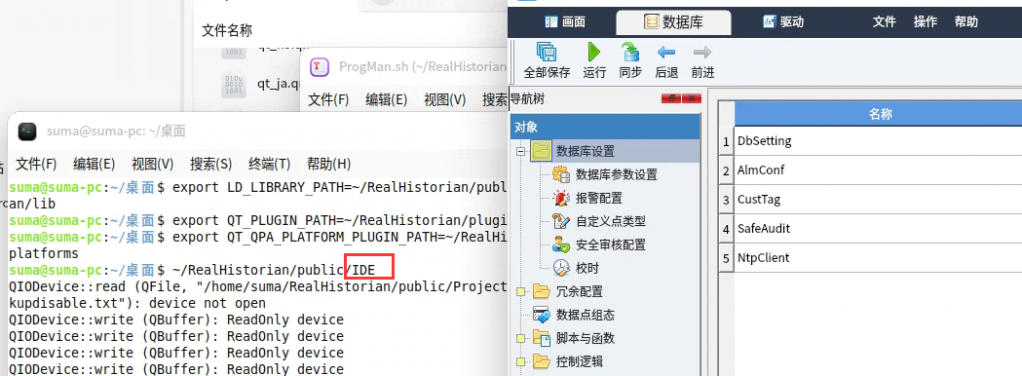
Task: Open the 搜索(S) menu in terminal
Action: pyautogui.click(x=211, y=164)
